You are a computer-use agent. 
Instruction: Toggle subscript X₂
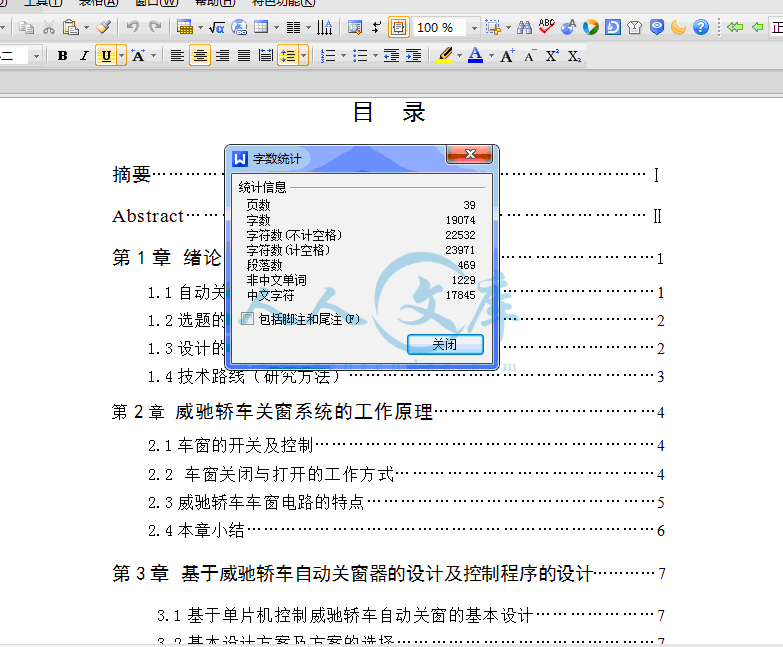574,56
